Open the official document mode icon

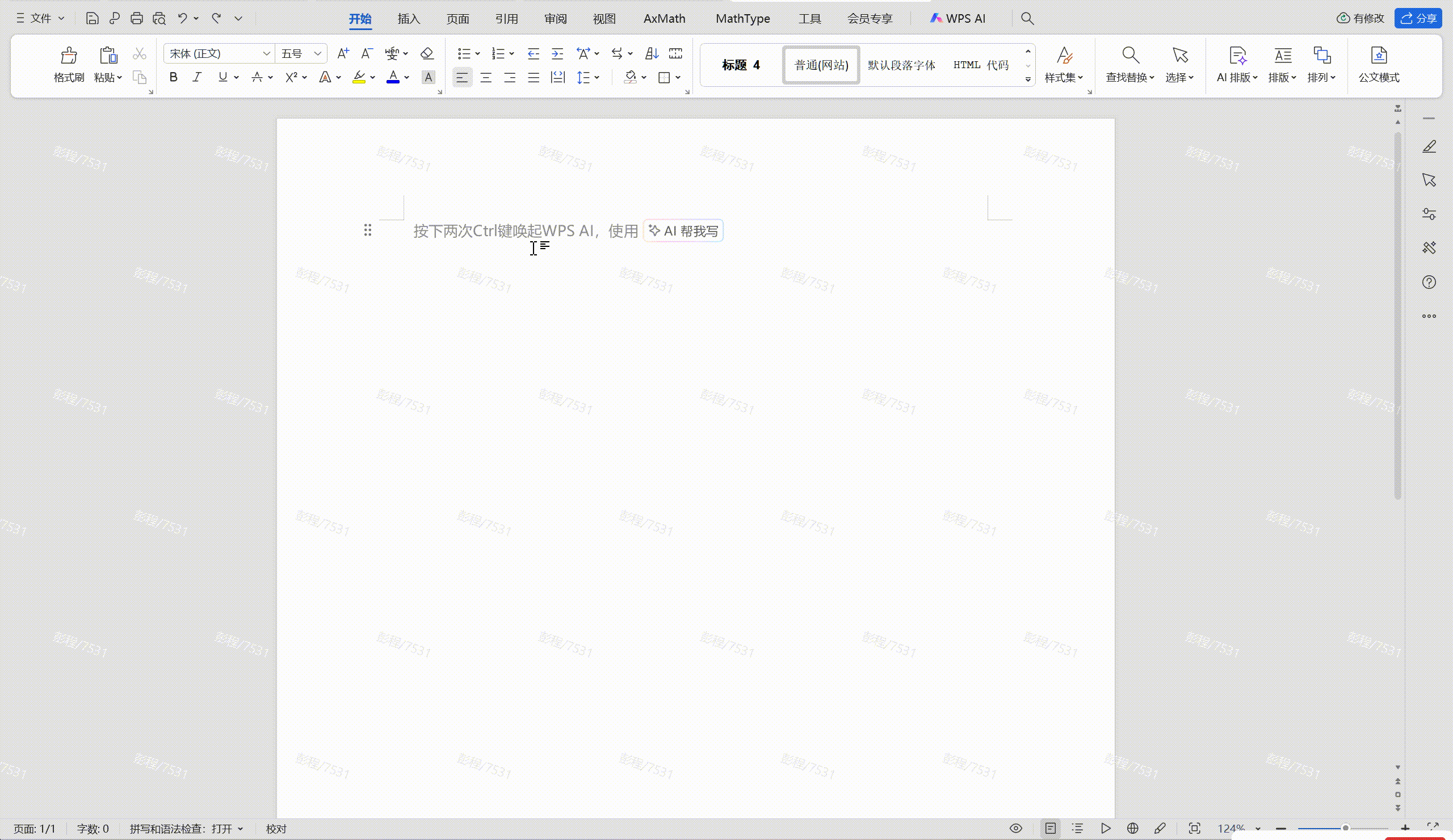[x=1378, y=56]
